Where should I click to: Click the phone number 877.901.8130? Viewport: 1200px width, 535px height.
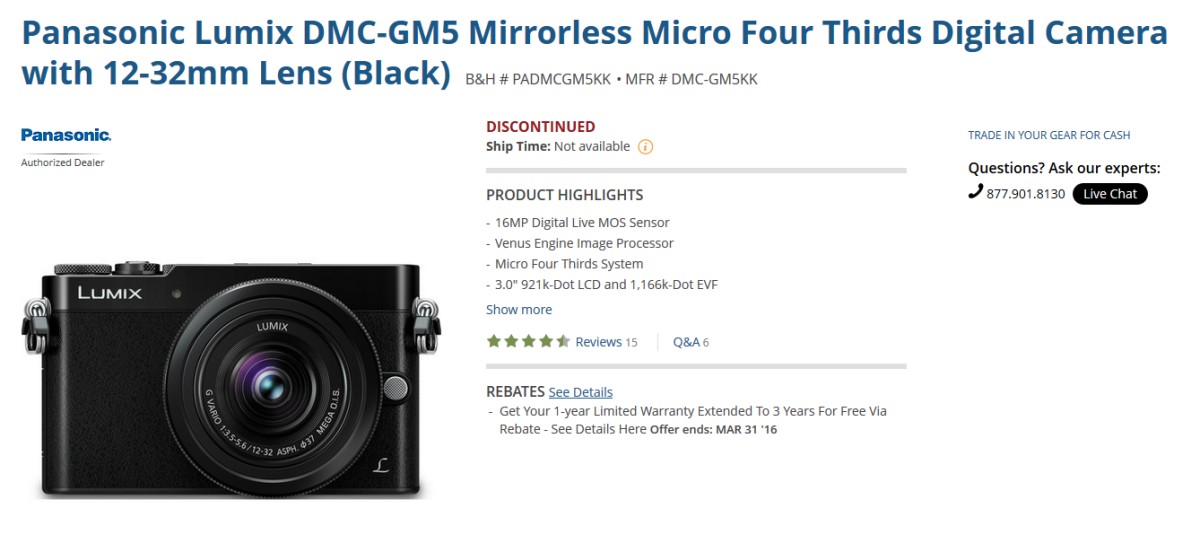(x=1026, y=194)
